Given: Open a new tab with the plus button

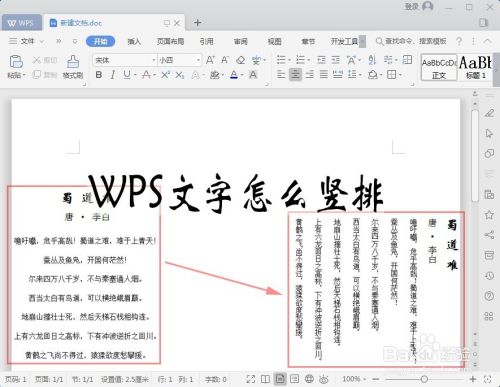Looking at the screenshot, I should [197, 22].
